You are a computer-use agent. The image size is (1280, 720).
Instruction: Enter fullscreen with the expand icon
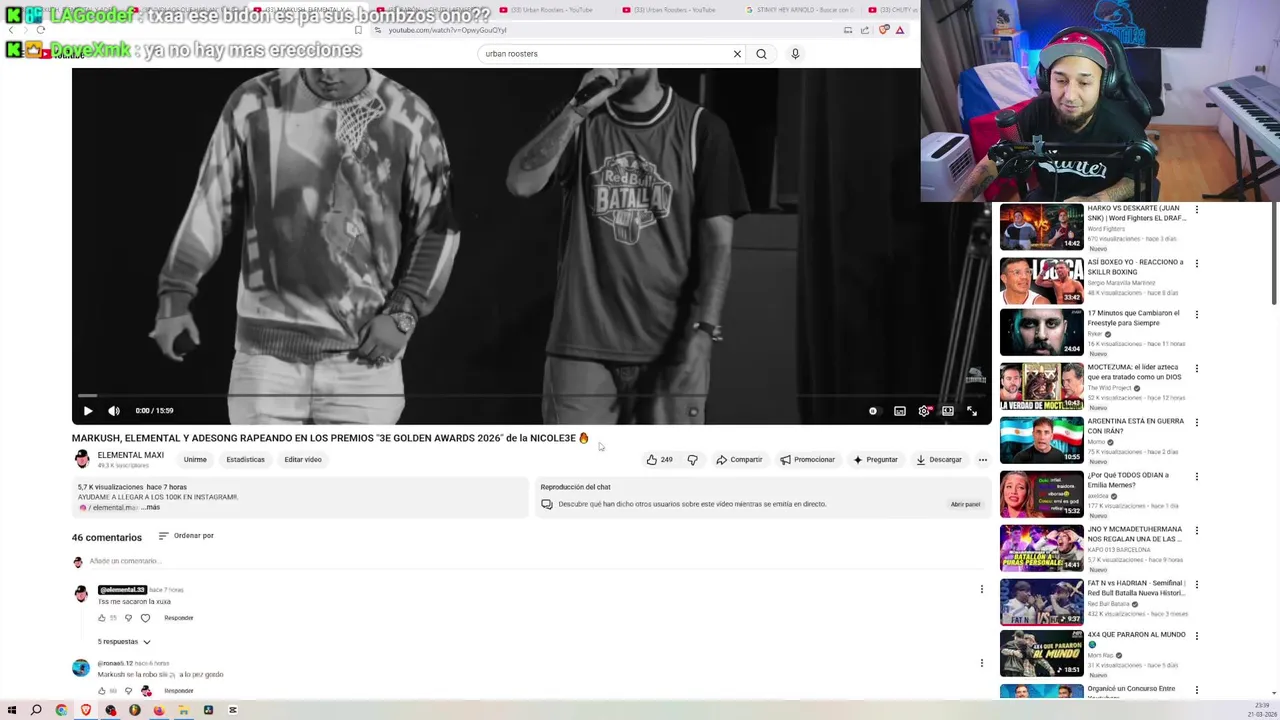click(972, 411)
